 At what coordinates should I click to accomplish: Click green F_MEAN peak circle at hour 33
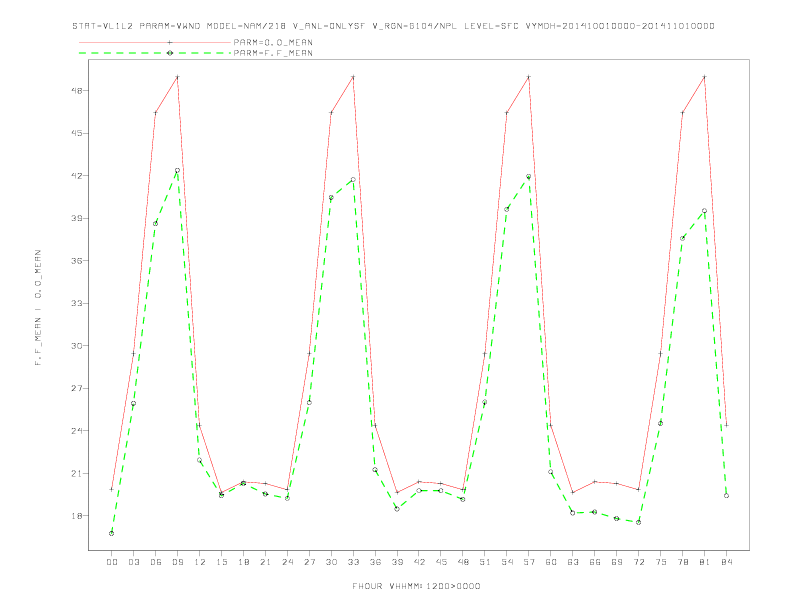pyautogui.click(x=353, y=180)
